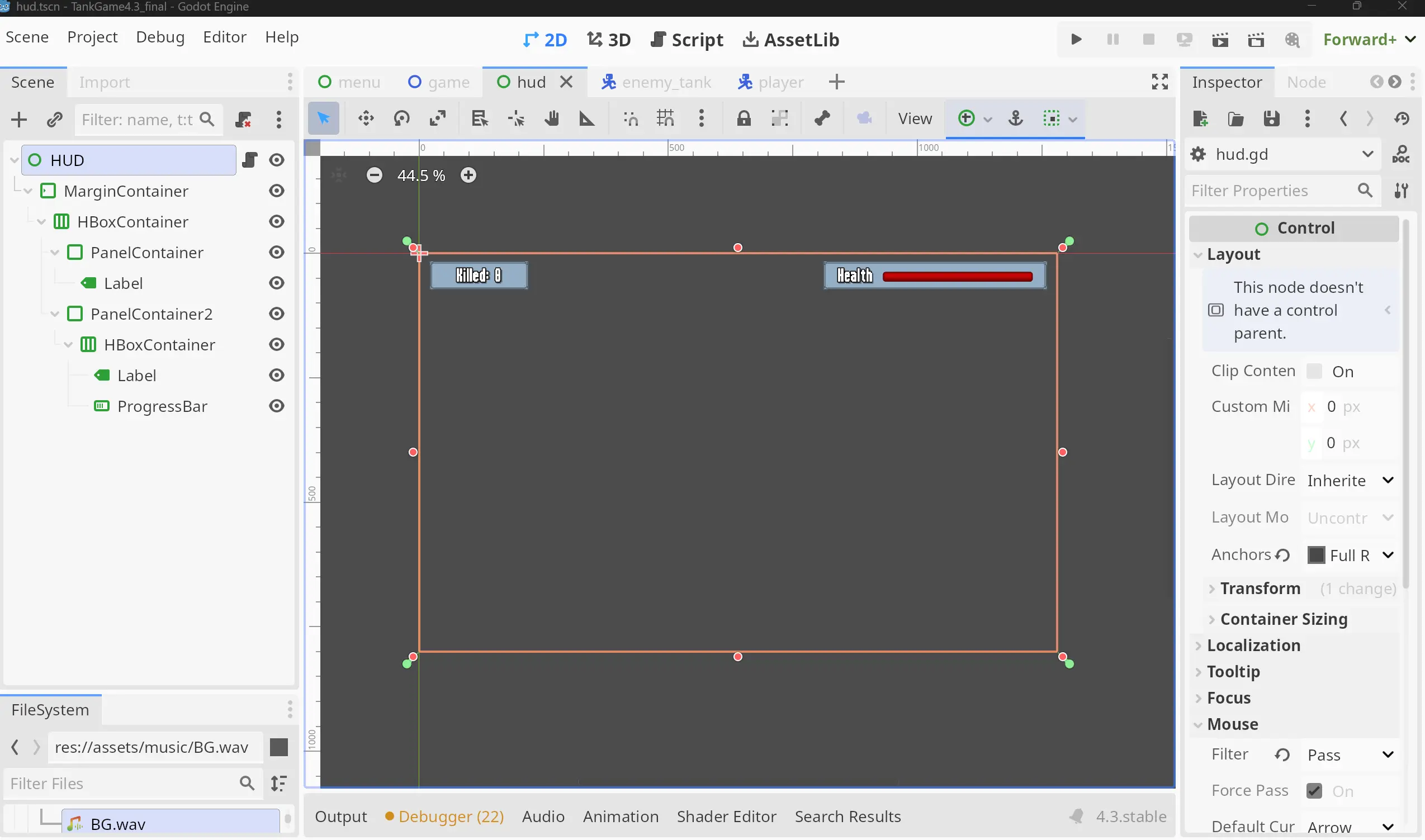Click the red Health progress bar
This screenshot has height=840, width=1425.
(x=957, y=277)
